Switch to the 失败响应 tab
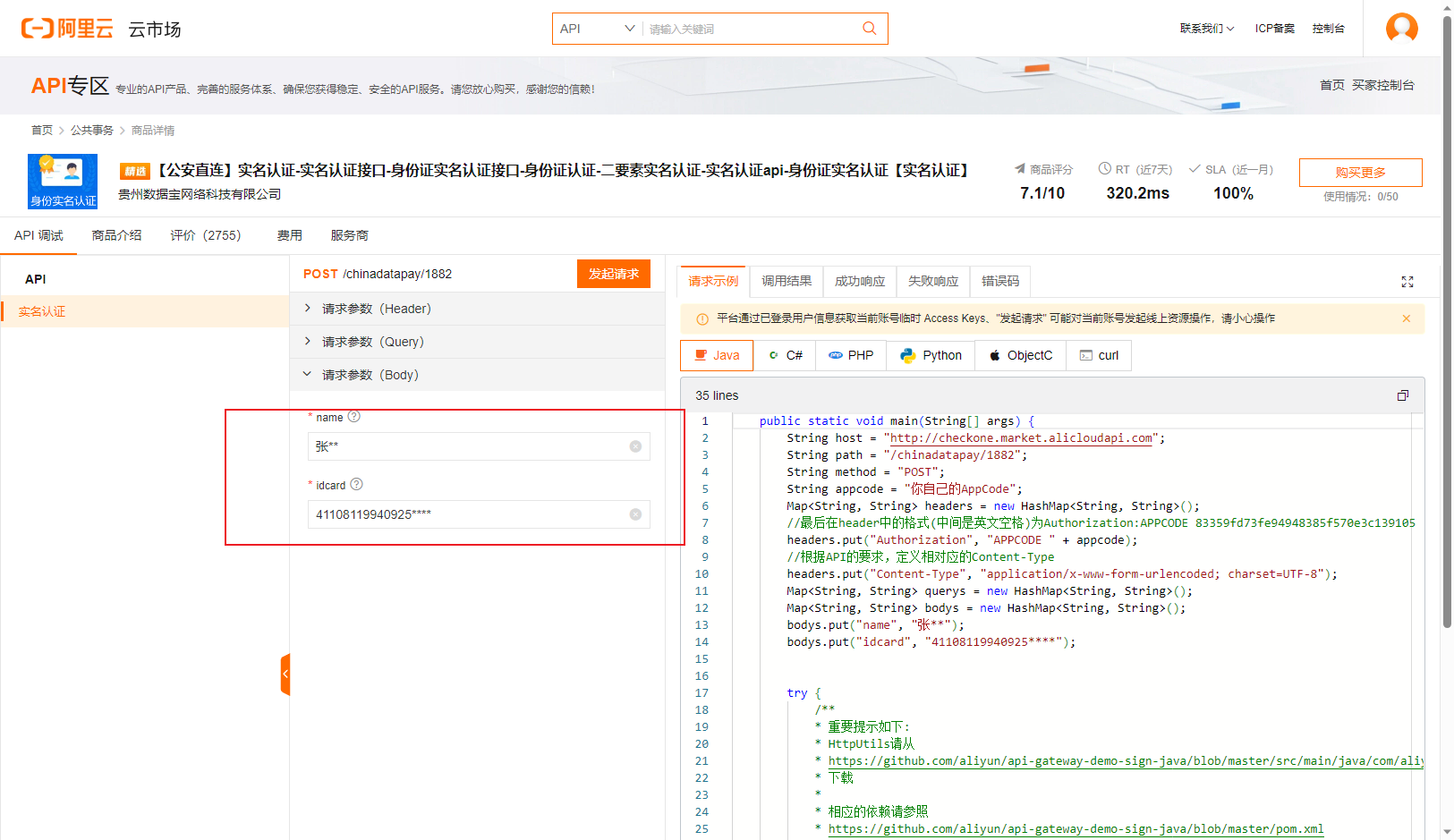Image resolution: width=1454 pixels, height=840 pixels. 933,281
